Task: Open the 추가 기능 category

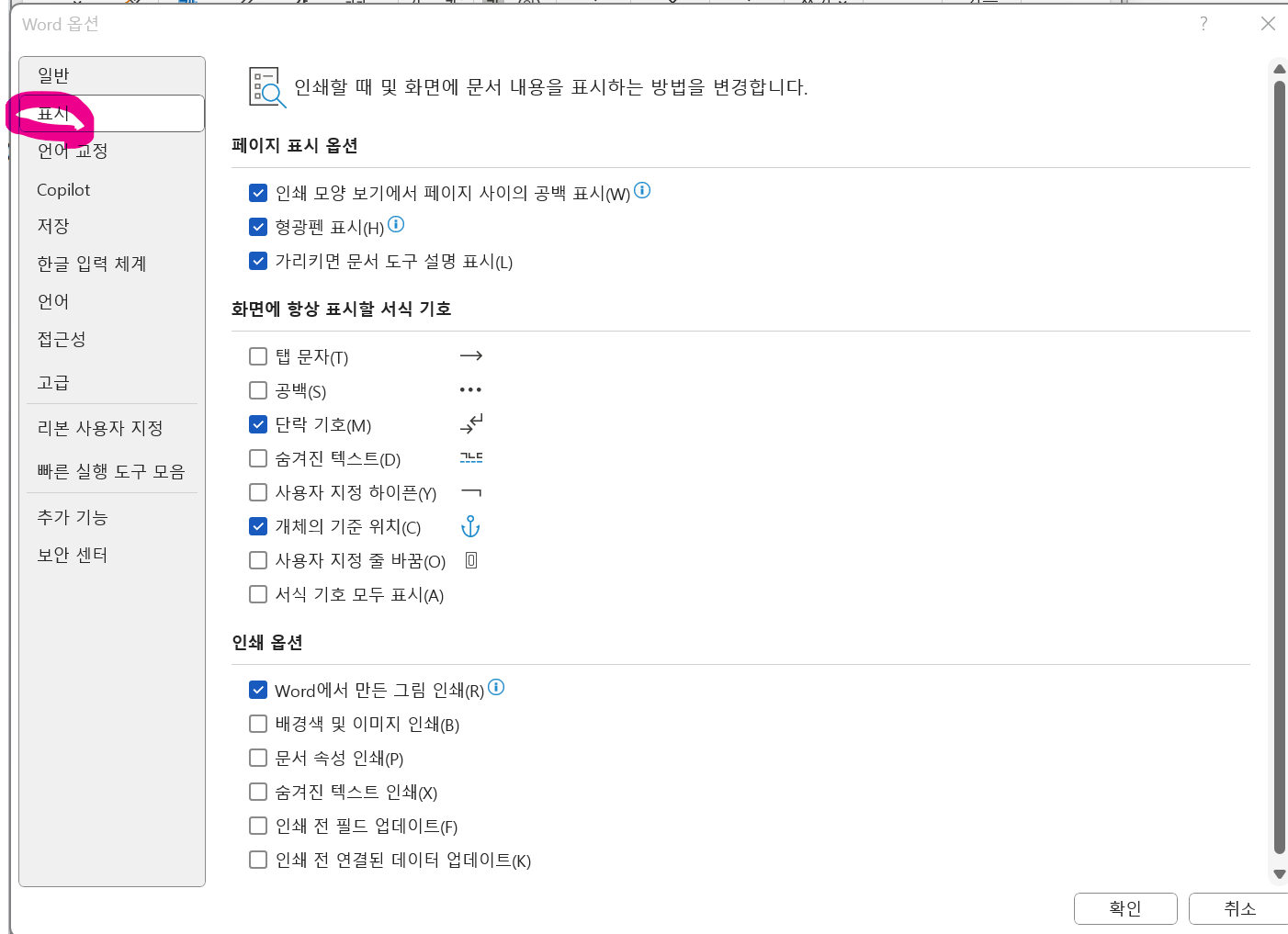Action: [111, 517]
